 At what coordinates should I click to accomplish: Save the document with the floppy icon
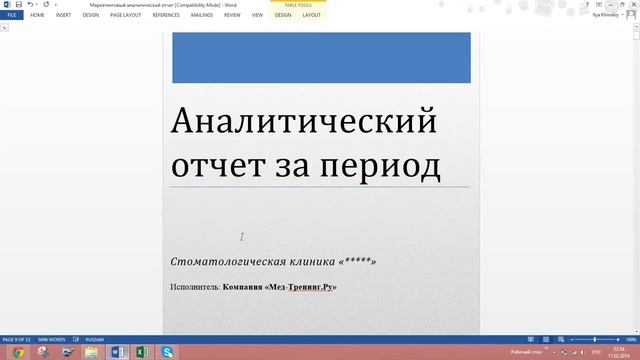click(19, 4)
